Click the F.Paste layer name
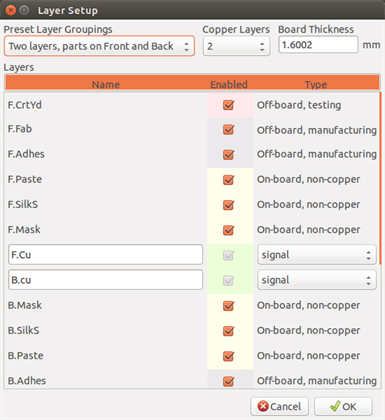385x420 pixels. point(25,179)
